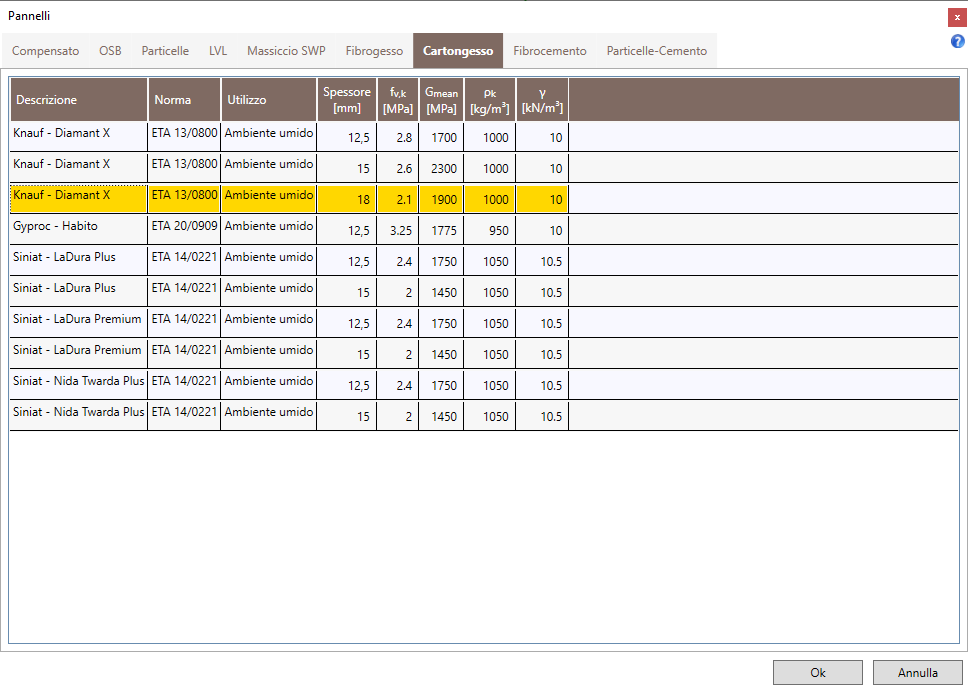The width and height of the screenshot is (968, 692).
Task: Select highlighted Knauf - Diamant X 18 mm row
Action: tap(484, 198)
